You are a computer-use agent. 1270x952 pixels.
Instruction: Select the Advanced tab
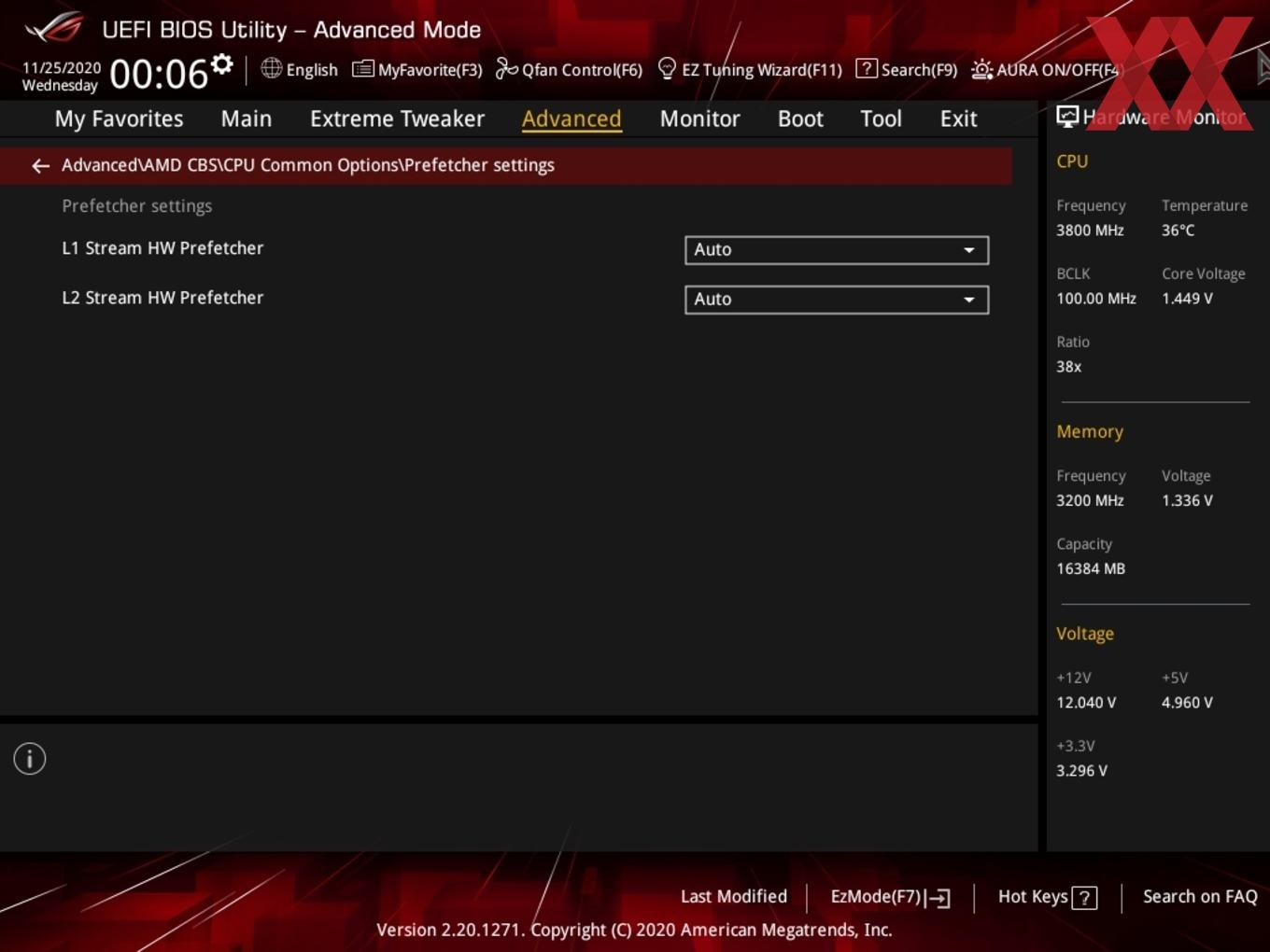tap(571, 119)
